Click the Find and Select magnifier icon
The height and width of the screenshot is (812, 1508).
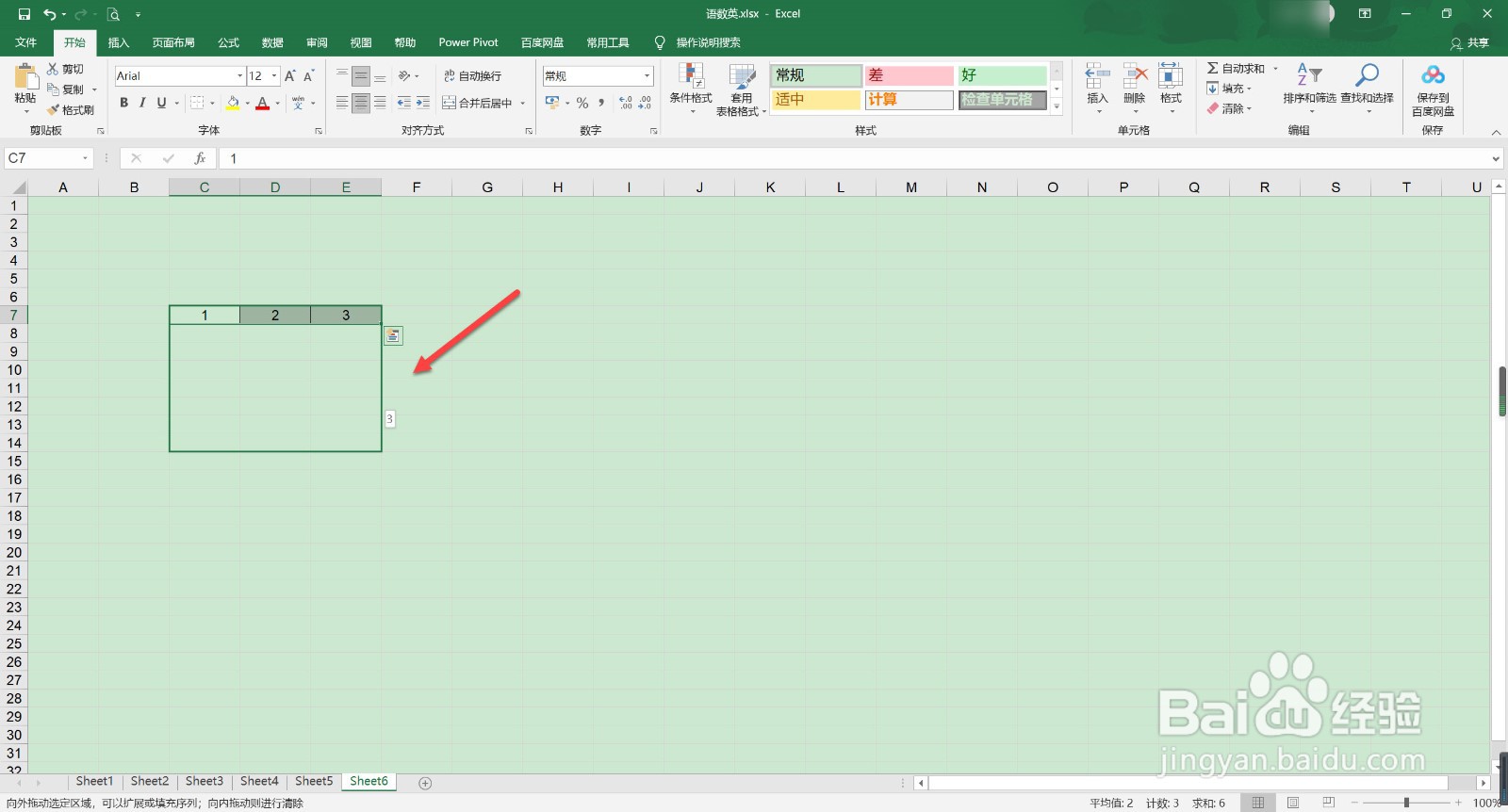(x=1367, y=75)
